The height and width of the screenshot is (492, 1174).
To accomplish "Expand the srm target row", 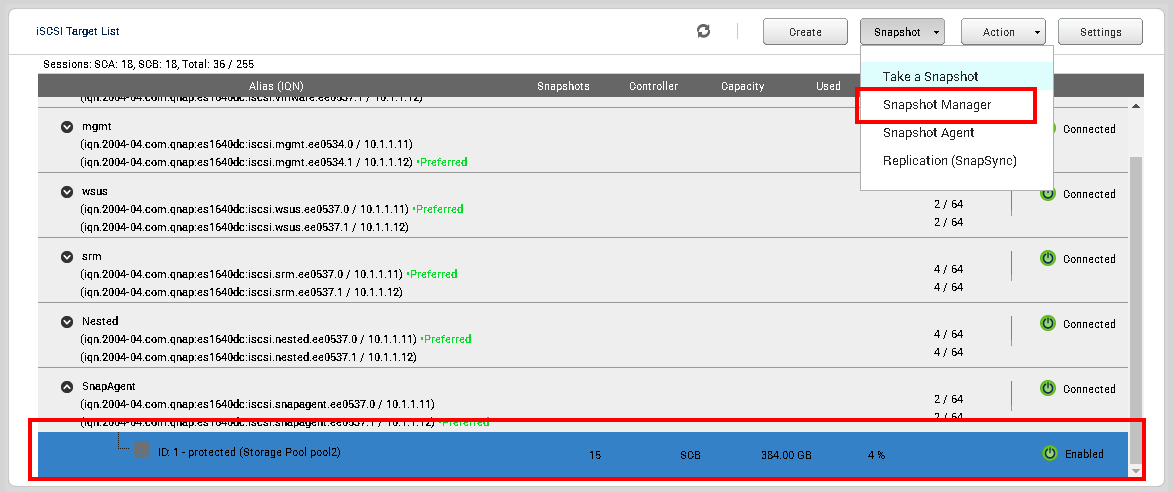I will (x=67, y=257).
